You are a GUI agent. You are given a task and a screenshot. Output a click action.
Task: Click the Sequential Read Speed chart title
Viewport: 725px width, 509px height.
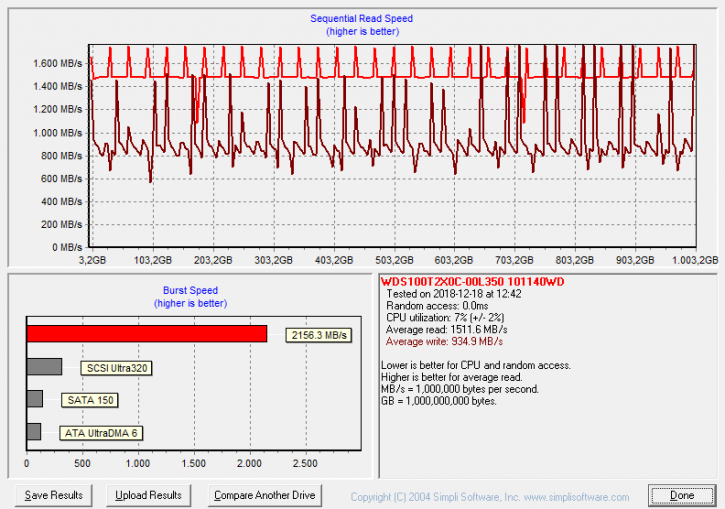[362, 18]
